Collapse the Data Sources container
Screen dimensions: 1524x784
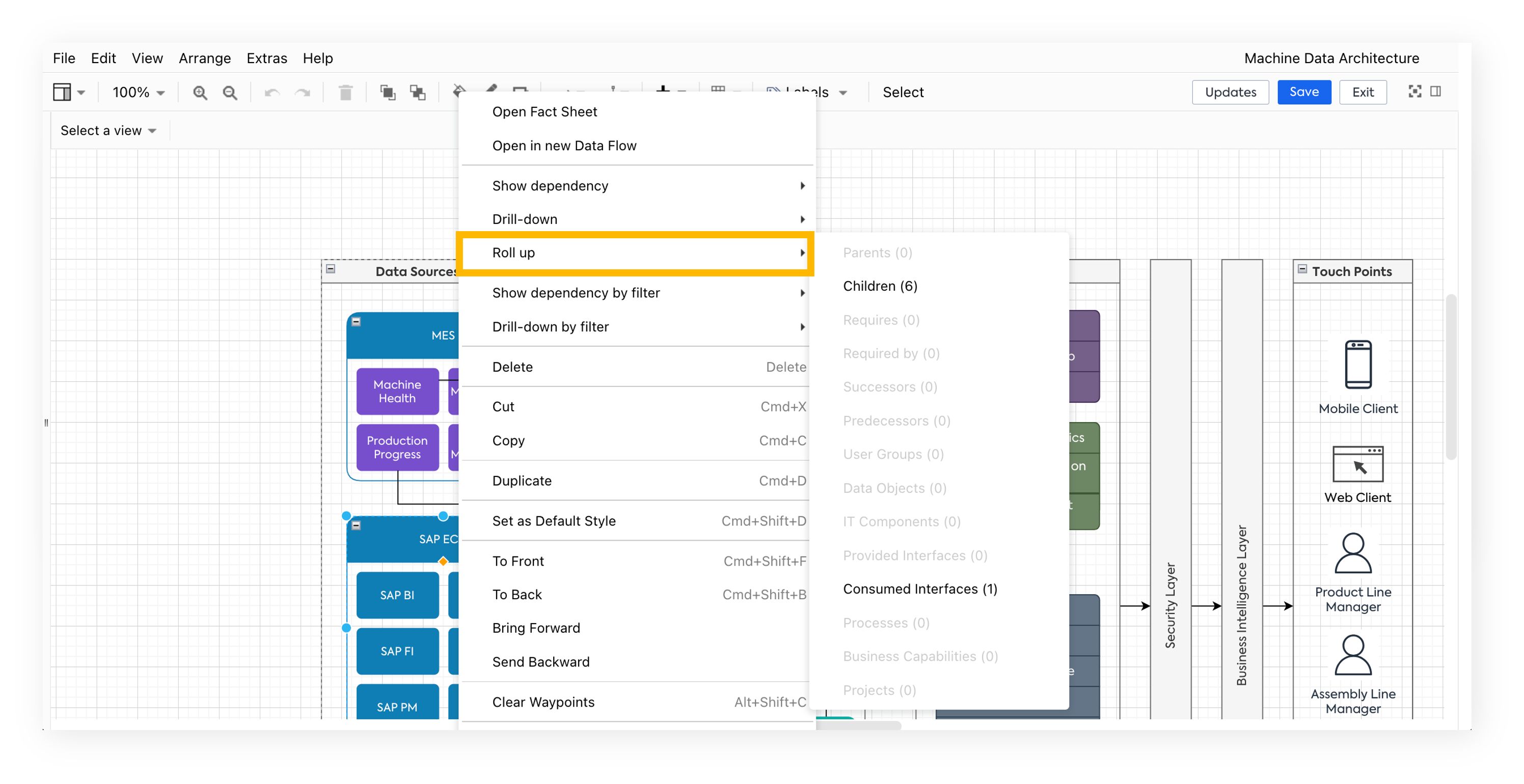click(331, 269)
